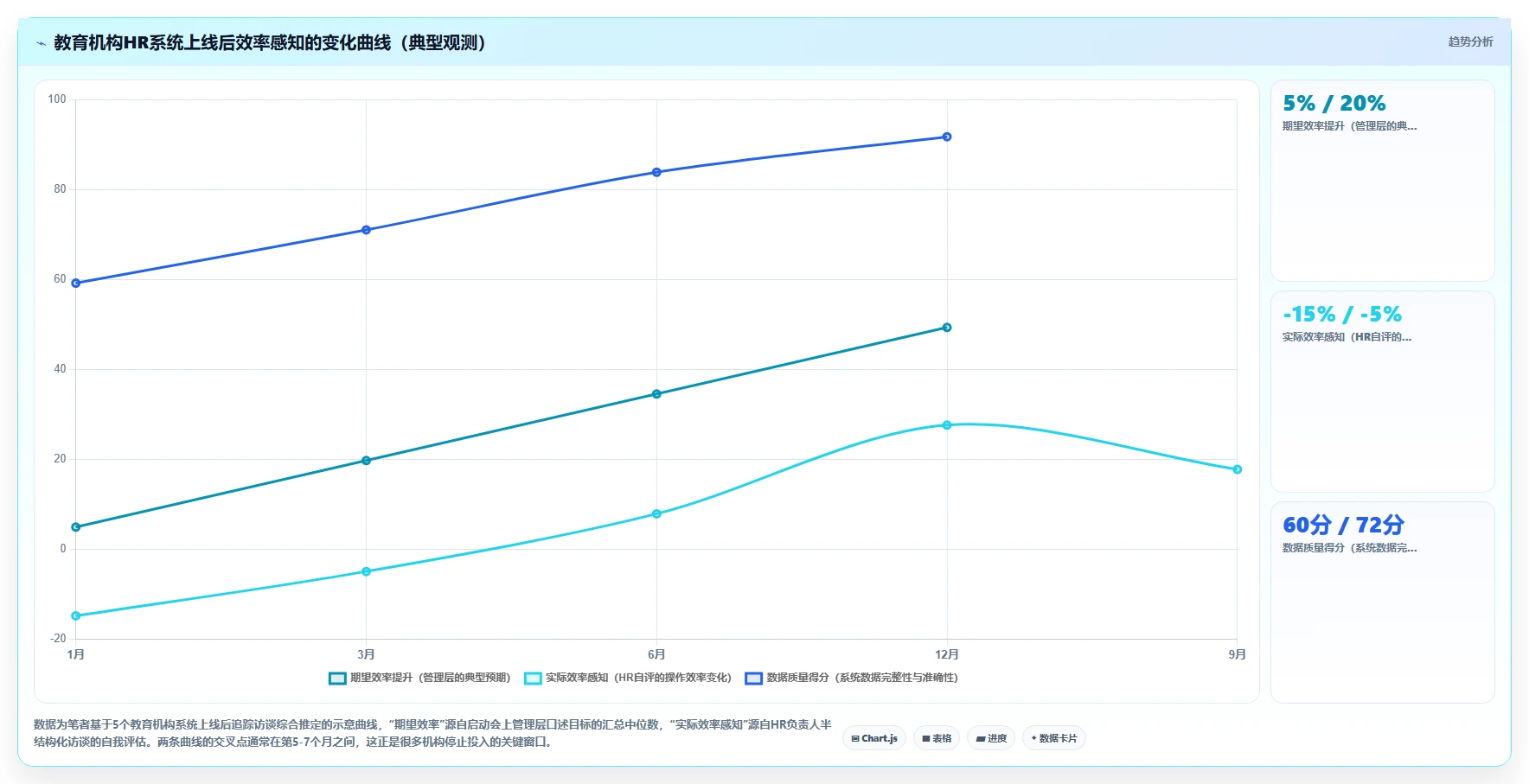1529x784 pixels.
Task: Click the -15% / -5% stat card value
Action: pos(1342,315)
